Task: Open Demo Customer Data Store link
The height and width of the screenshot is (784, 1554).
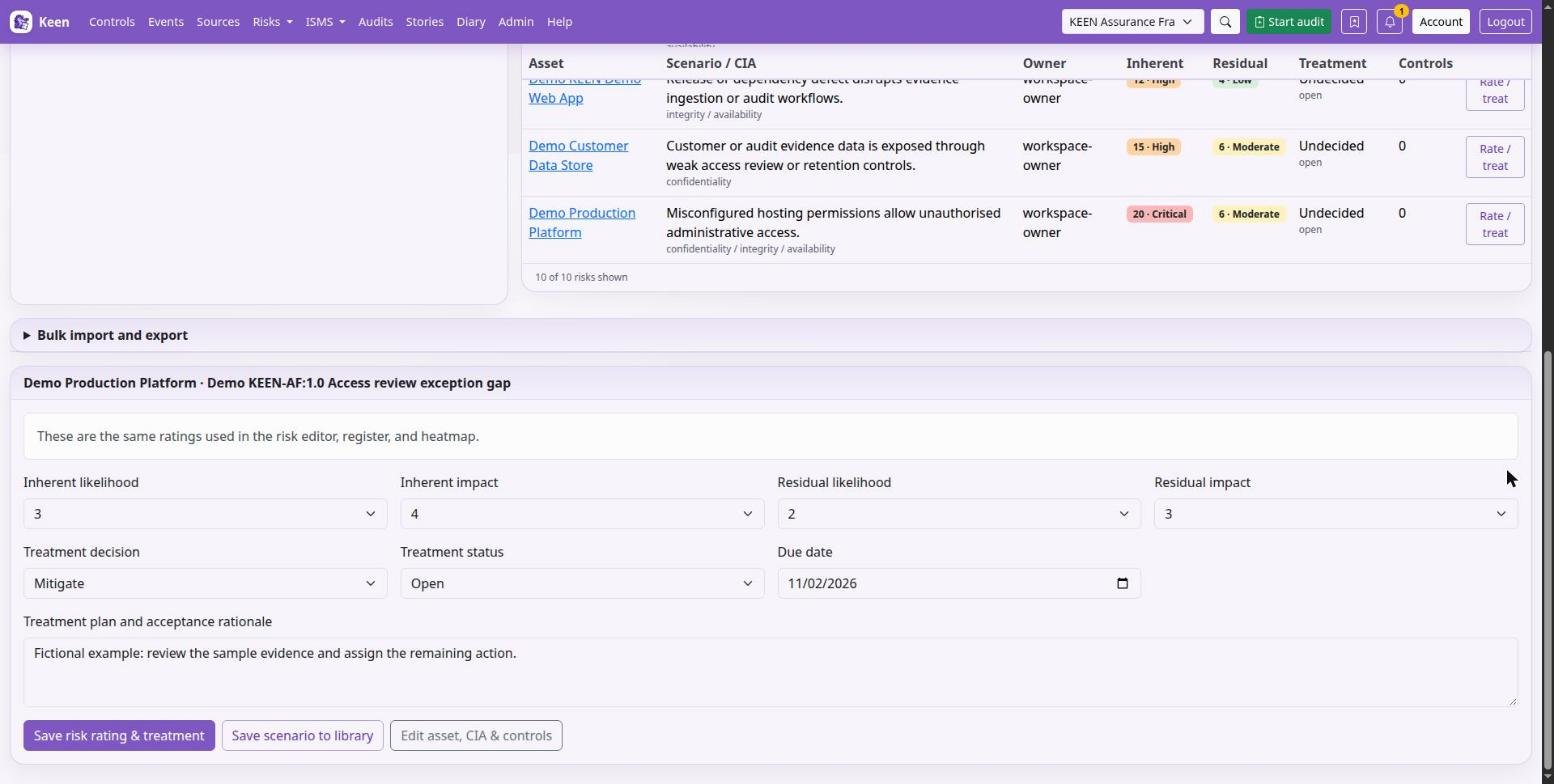Action: 578,156
